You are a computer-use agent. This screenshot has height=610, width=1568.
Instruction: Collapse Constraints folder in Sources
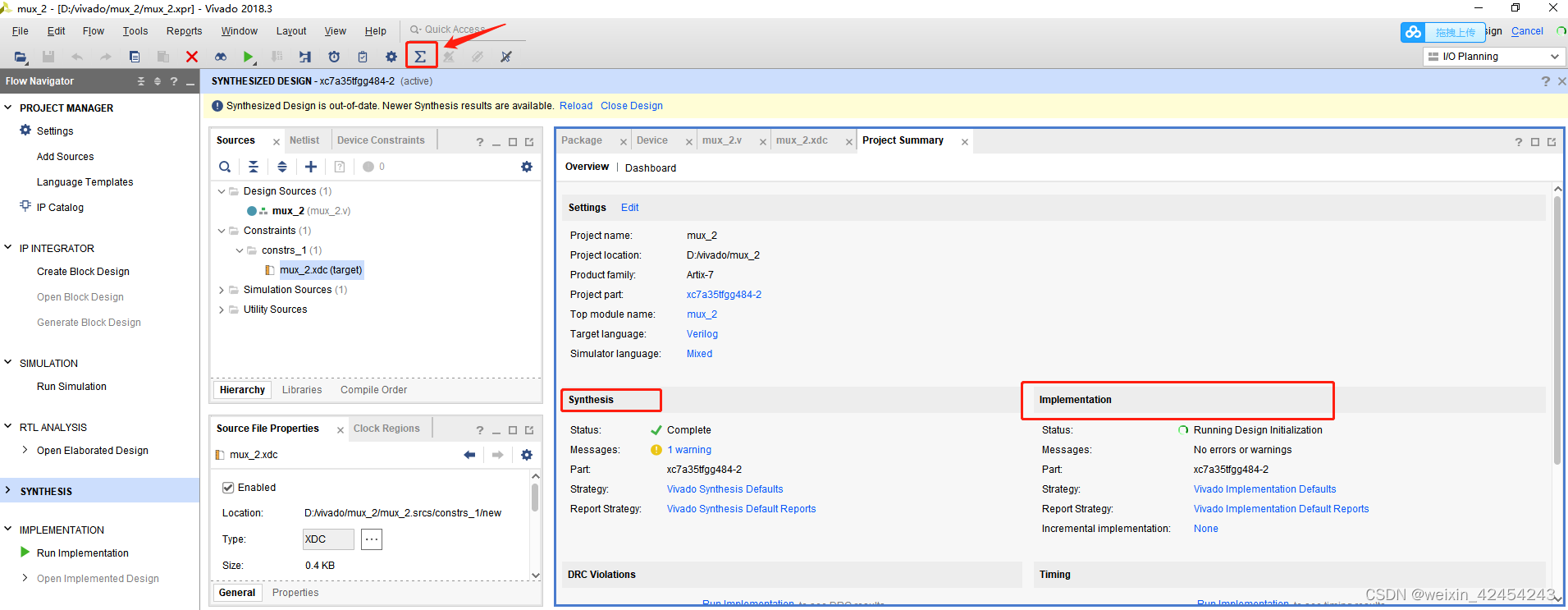[x=222, y=231]
